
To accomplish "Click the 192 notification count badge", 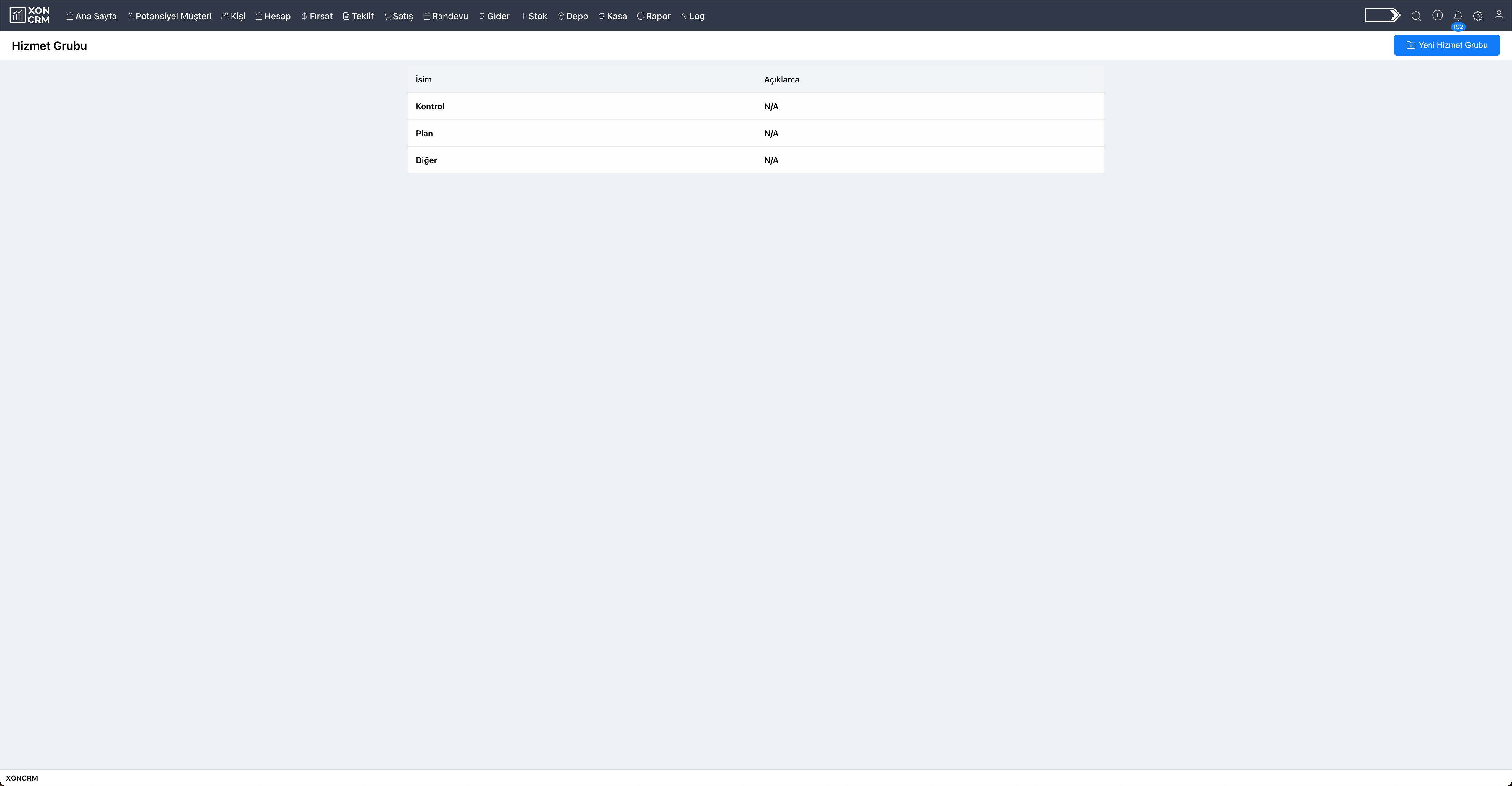I will (x=1457, y=27).
